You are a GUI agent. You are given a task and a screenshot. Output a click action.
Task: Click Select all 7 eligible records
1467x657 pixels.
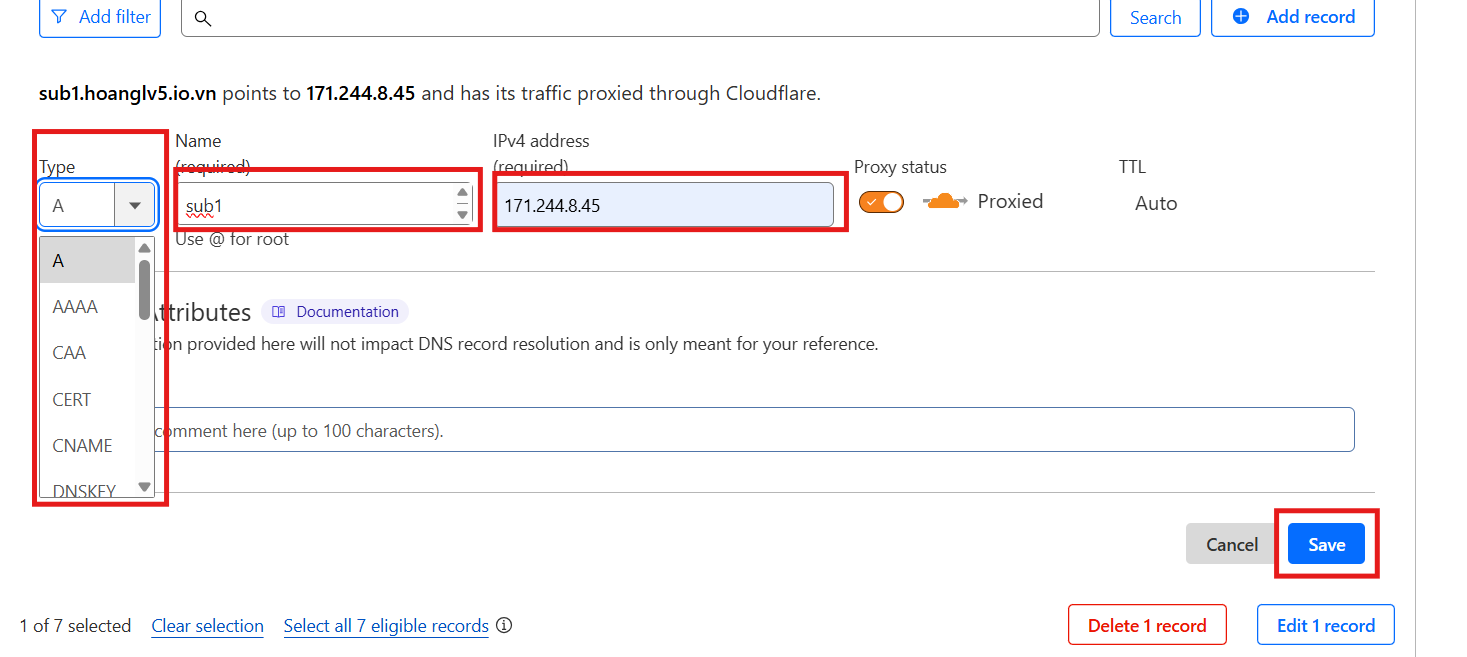(386, 626)
